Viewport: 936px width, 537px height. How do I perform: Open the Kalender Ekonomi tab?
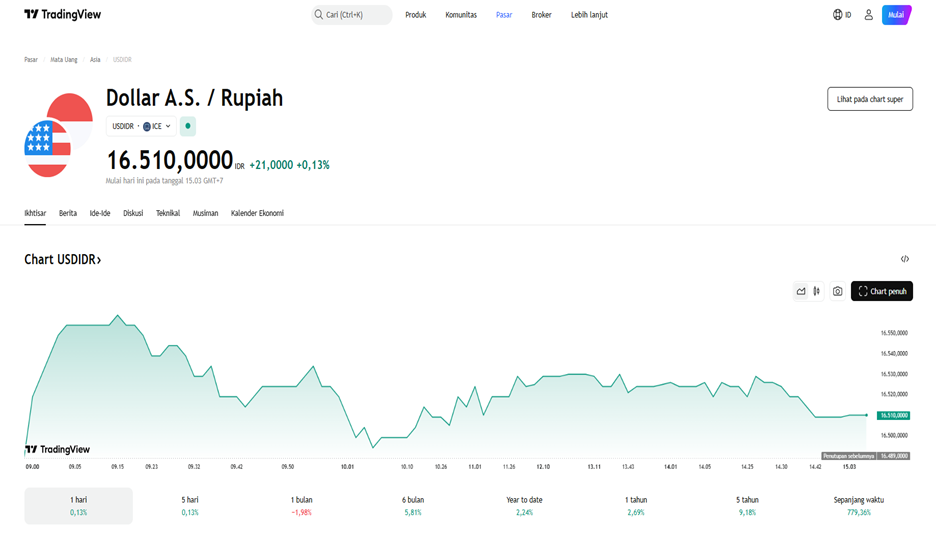[x=257, y=213]
